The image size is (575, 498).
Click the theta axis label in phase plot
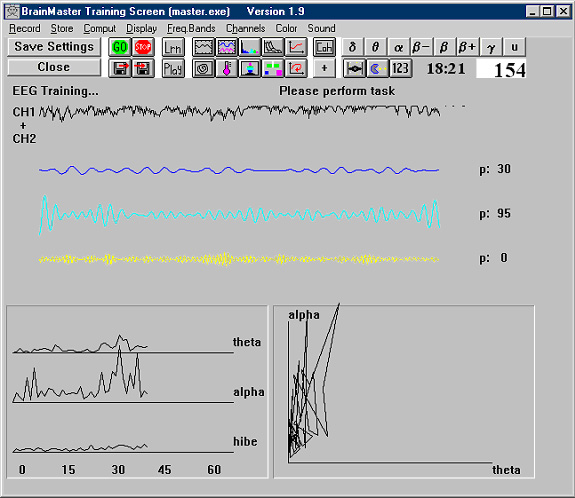click(506, 470)
